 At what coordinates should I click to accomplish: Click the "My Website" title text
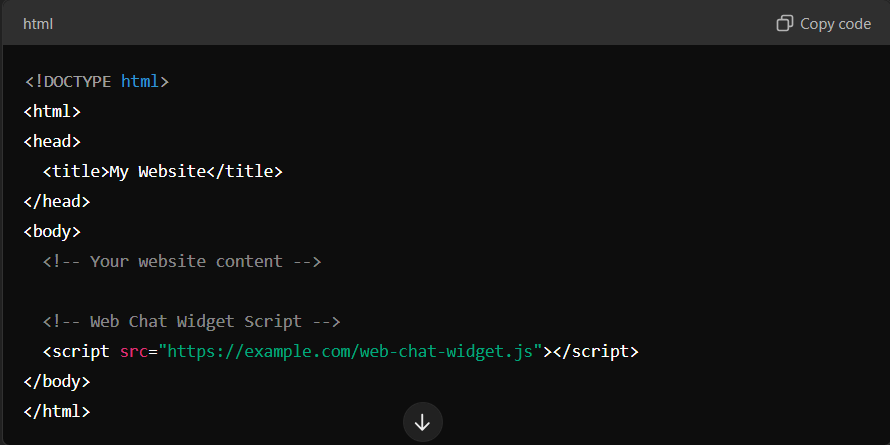pyautogui.click(x=157, y=171)
